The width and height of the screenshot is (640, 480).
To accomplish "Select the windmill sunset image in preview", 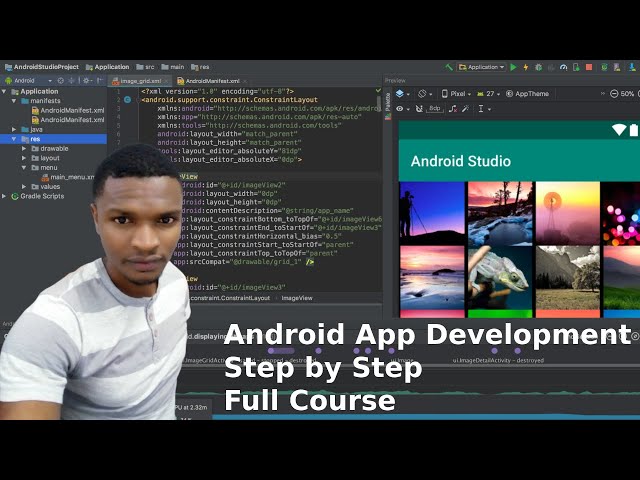I will point(568,213).
